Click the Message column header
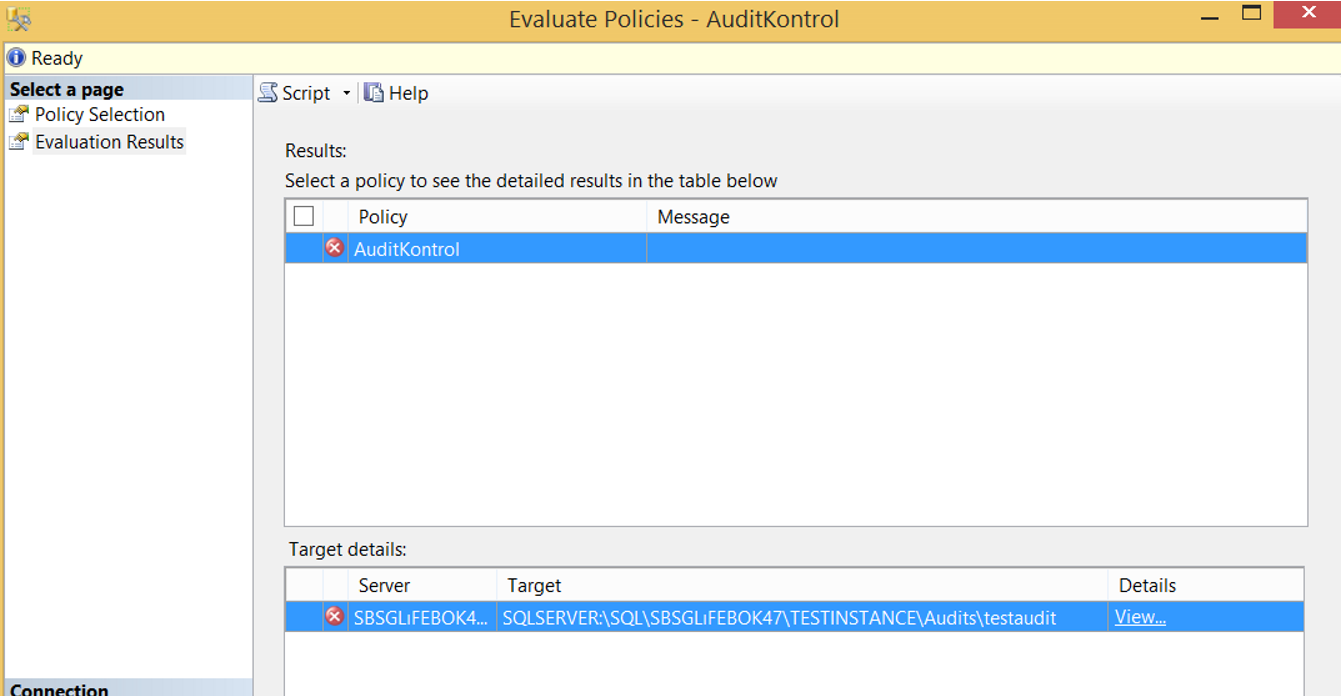Screen dimensions: 1341x696 pos(976,217)
